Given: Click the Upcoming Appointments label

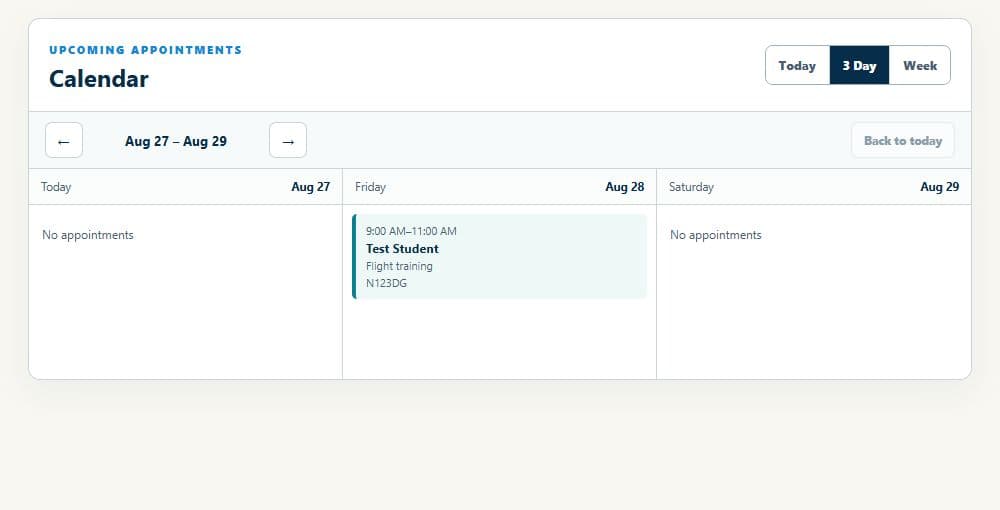Looking at the screenshot, I should pos(145,50).
